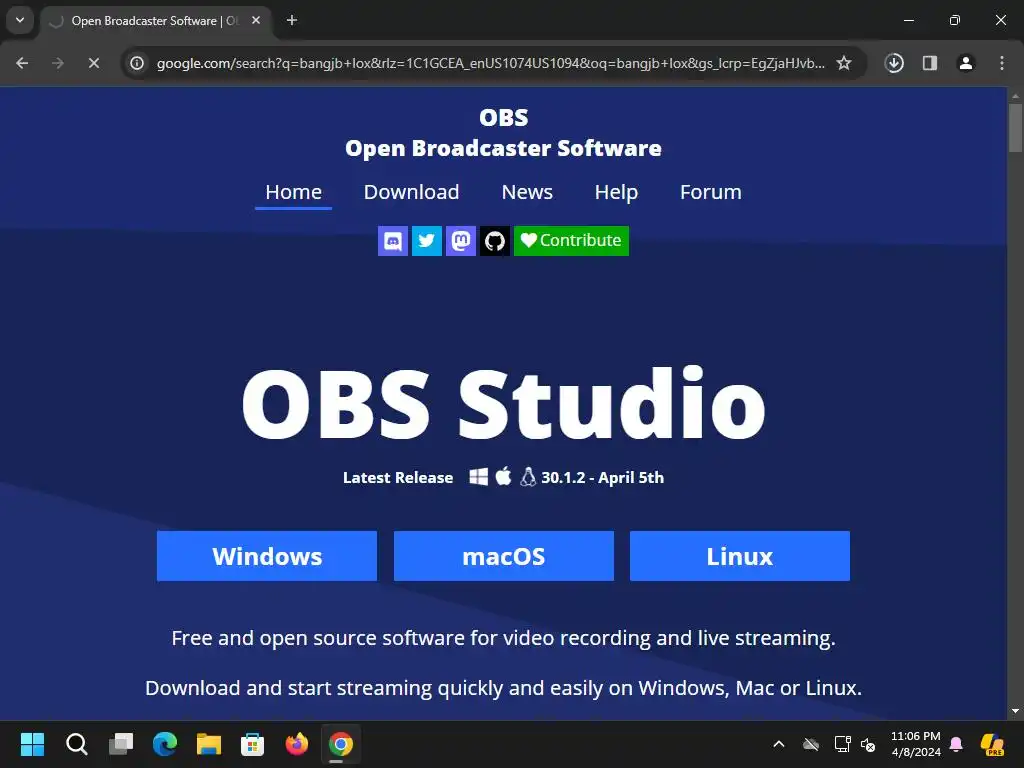Bookmark this page with the star icon
Viewport: 1024px width, 768px height.
pos(844,63)
